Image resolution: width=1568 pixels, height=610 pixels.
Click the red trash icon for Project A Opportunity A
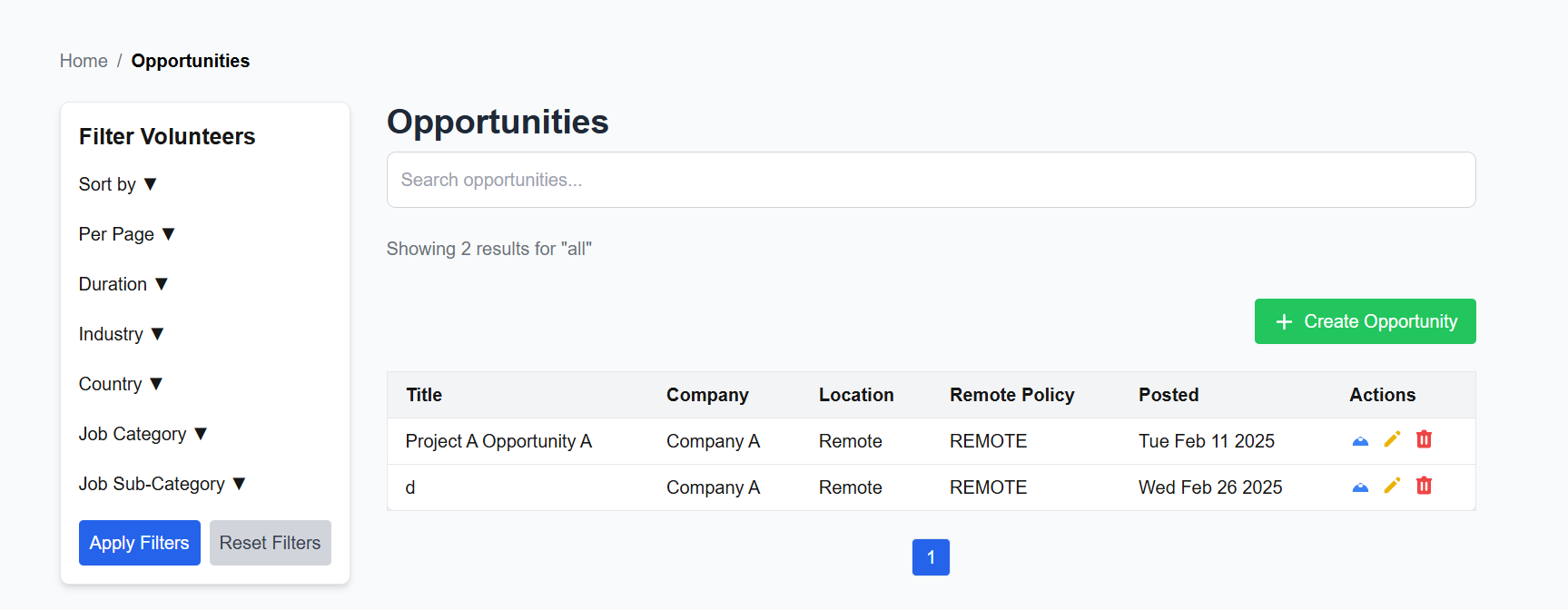pos(1424,440)
